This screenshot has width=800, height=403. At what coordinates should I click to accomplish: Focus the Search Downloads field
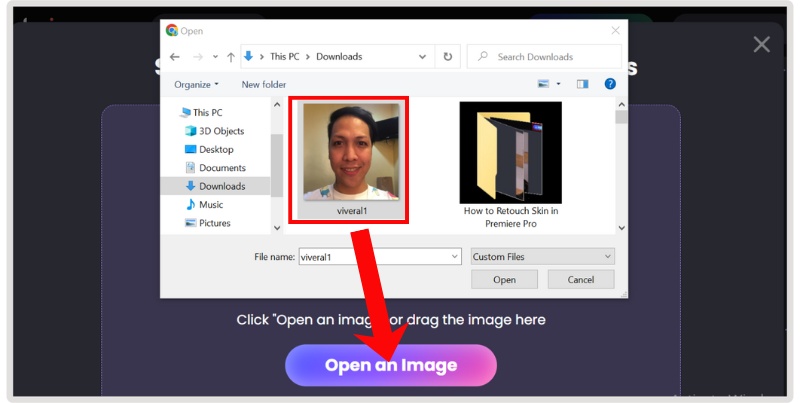tap(544, 57)
